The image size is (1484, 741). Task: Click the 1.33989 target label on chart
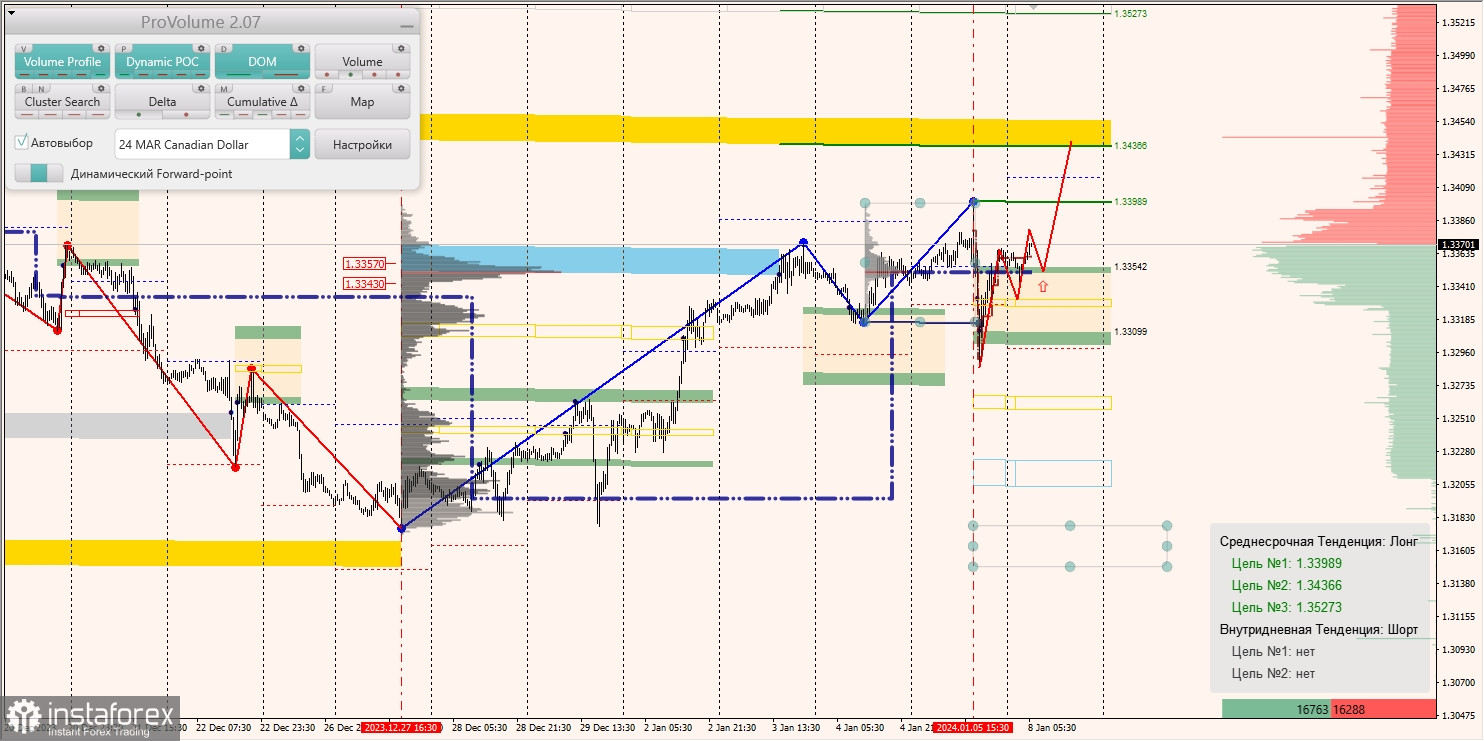(1131, 202)
